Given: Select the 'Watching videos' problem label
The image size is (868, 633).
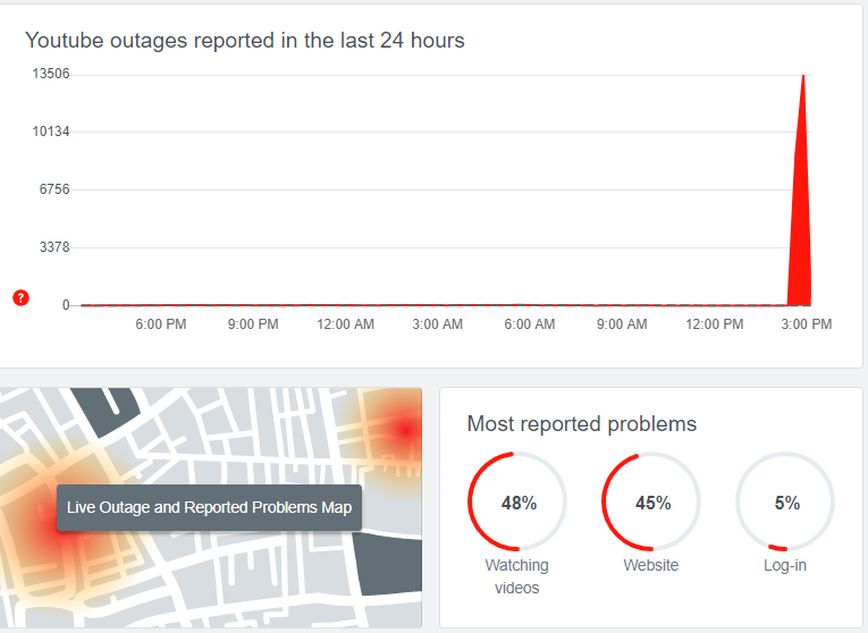Looking at the screenshot, I should pyautogui.click(x=517, y=576).
